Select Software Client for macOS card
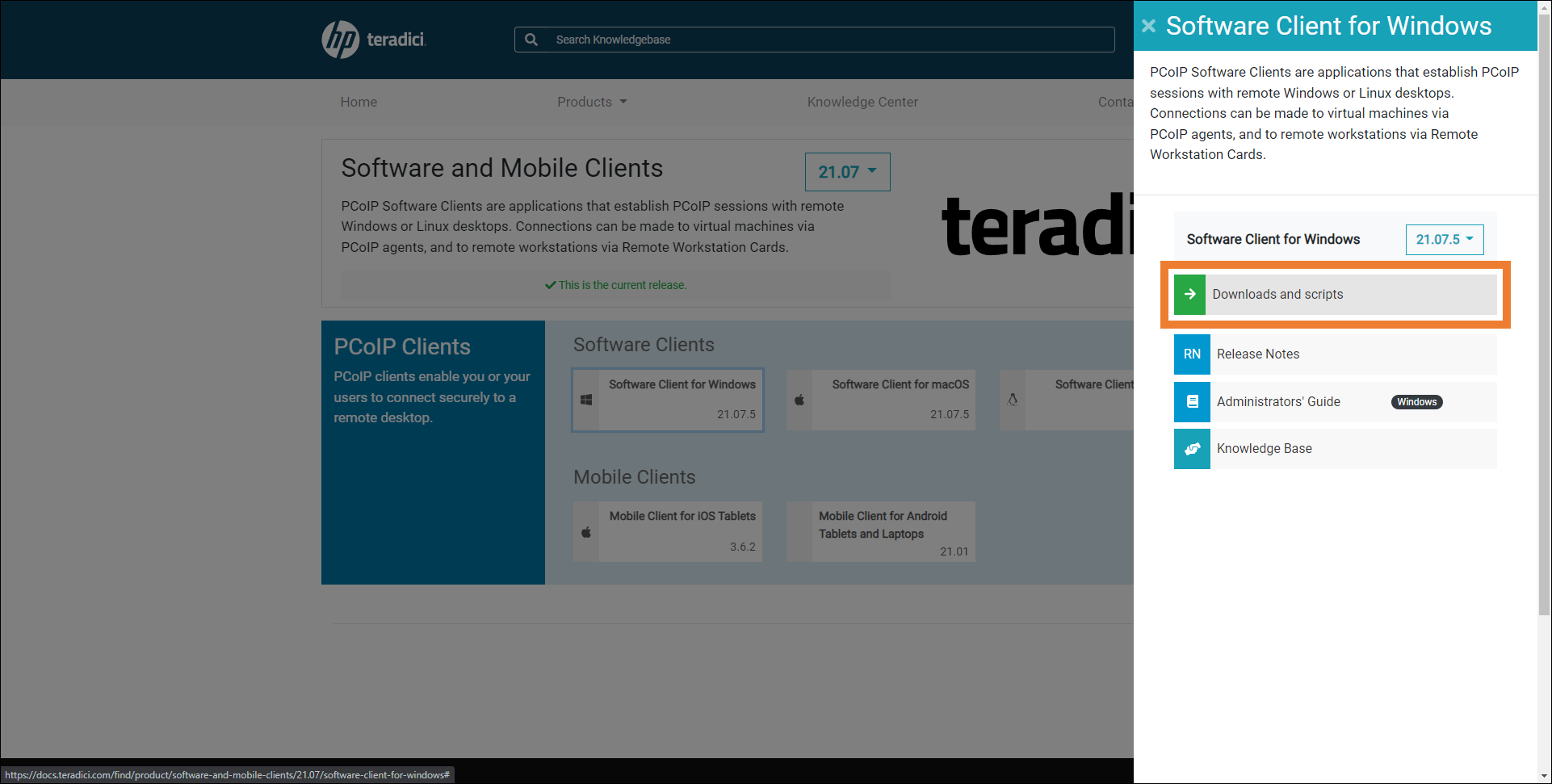The image size is (1552, 784). (x=881, y=400)
